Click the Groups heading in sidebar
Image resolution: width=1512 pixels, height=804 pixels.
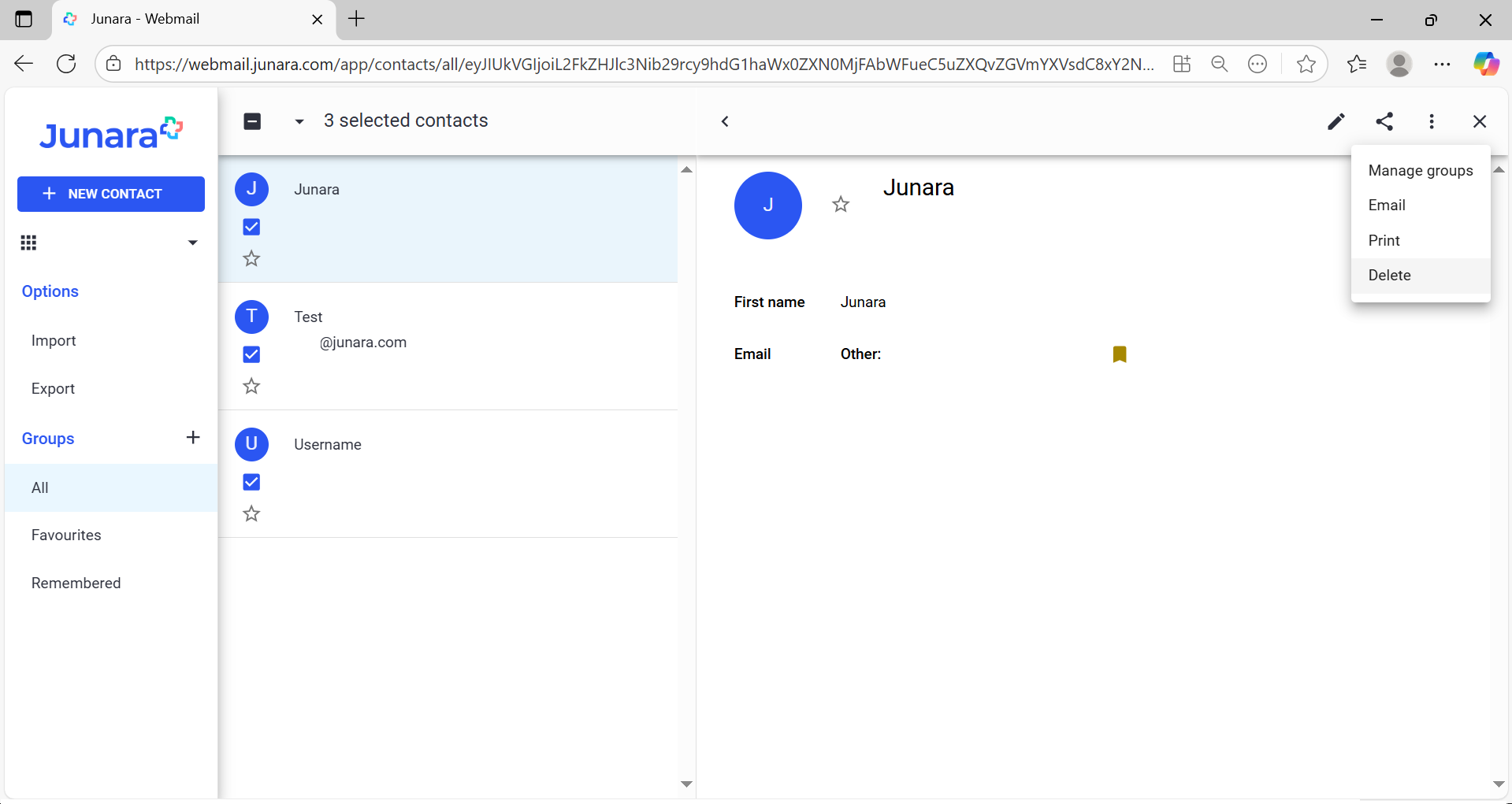point(48,439)
